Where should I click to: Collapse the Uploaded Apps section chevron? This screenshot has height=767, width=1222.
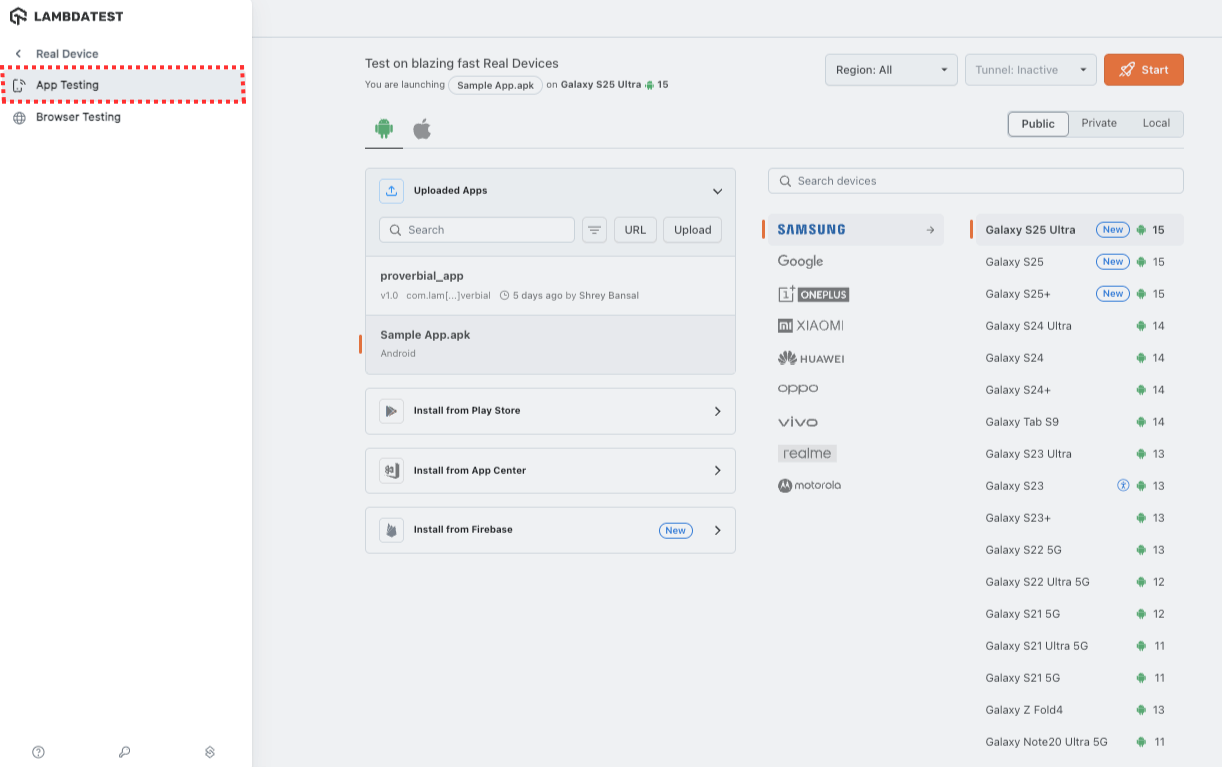(717, 190)
